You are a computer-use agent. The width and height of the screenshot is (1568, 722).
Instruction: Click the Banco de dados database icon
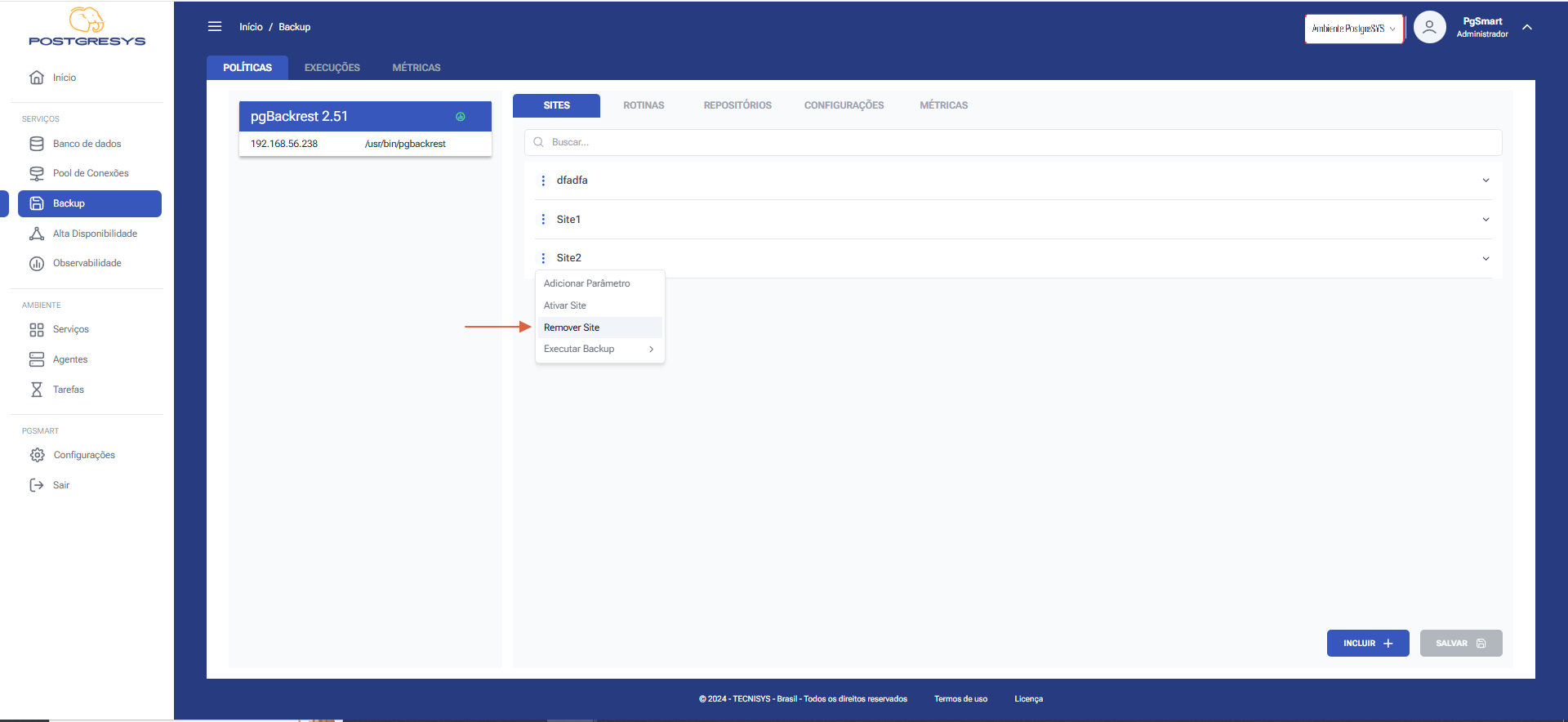coord(37,144)
